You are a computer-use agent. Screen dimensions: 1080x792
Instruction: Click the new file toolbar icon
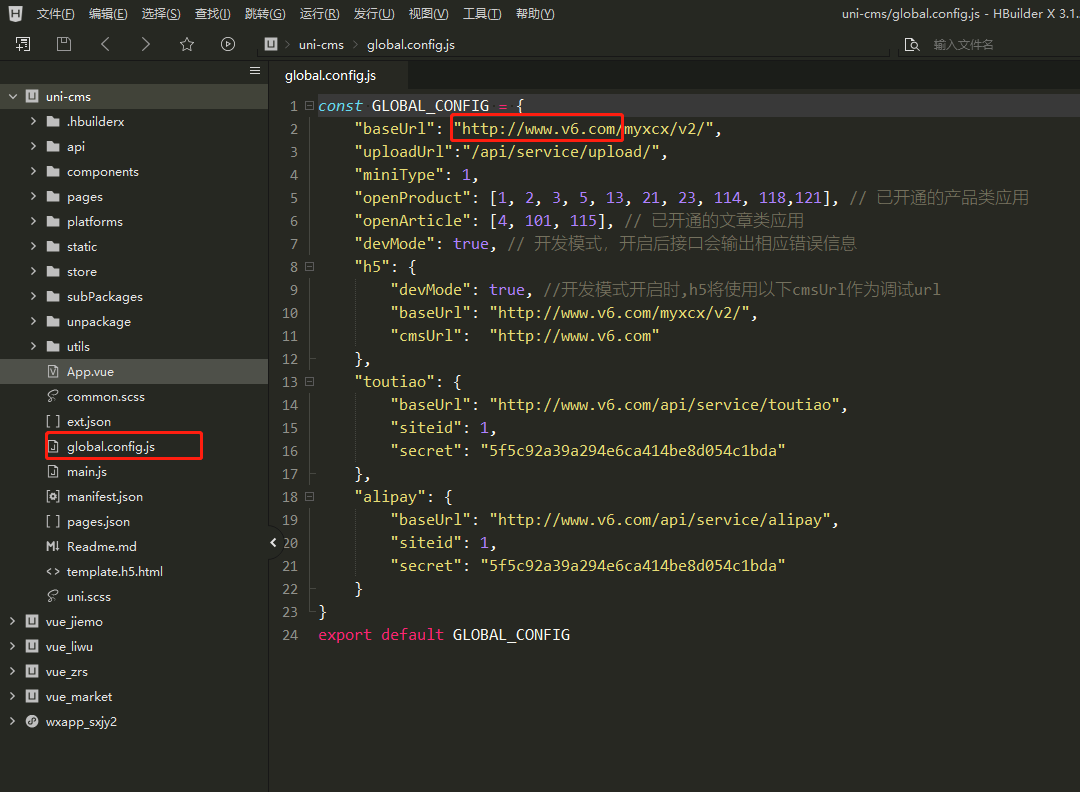point(22,44)
